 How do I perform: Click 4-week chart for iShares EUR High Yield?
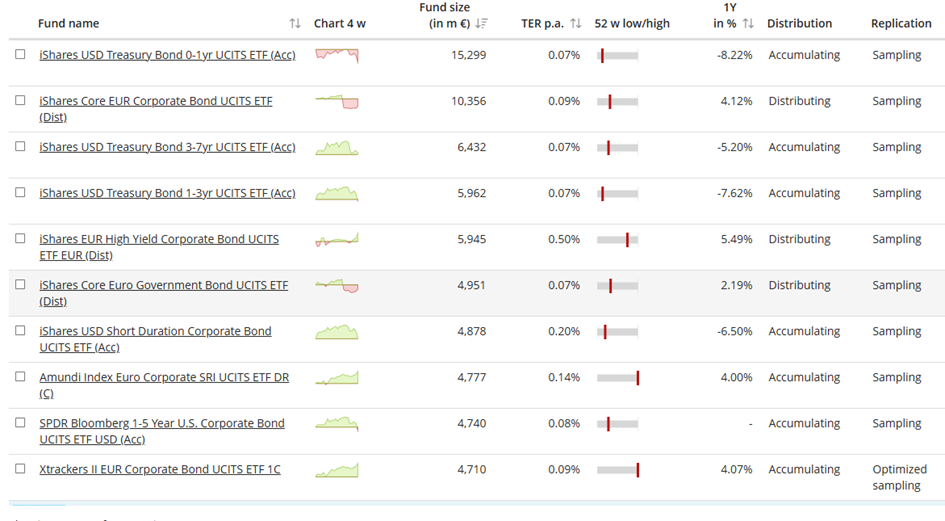pyautogui.click(x=337, y=240)
